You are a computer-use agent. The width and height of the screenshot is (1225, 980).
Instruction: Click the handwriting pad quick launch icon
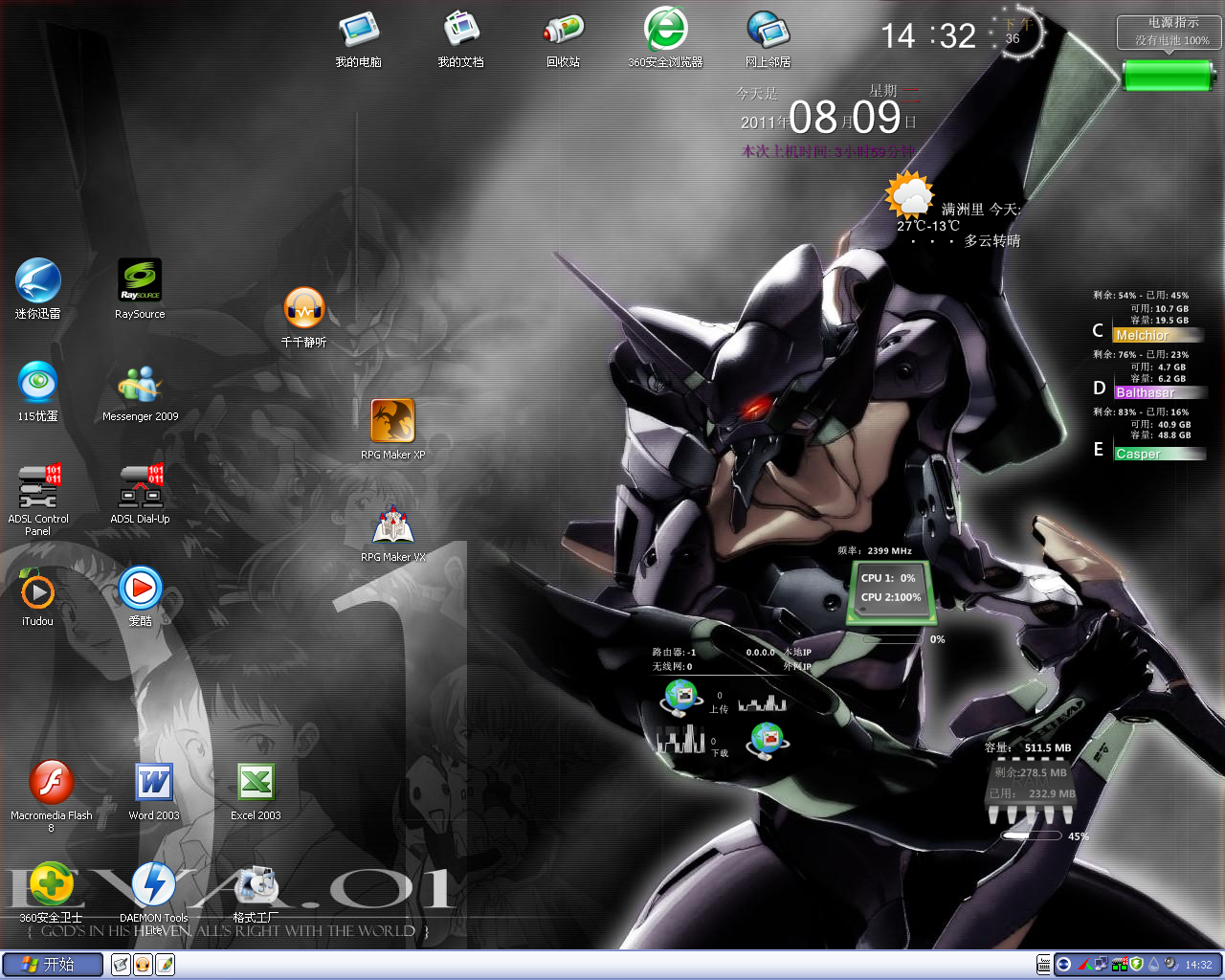tap(121, 965)
